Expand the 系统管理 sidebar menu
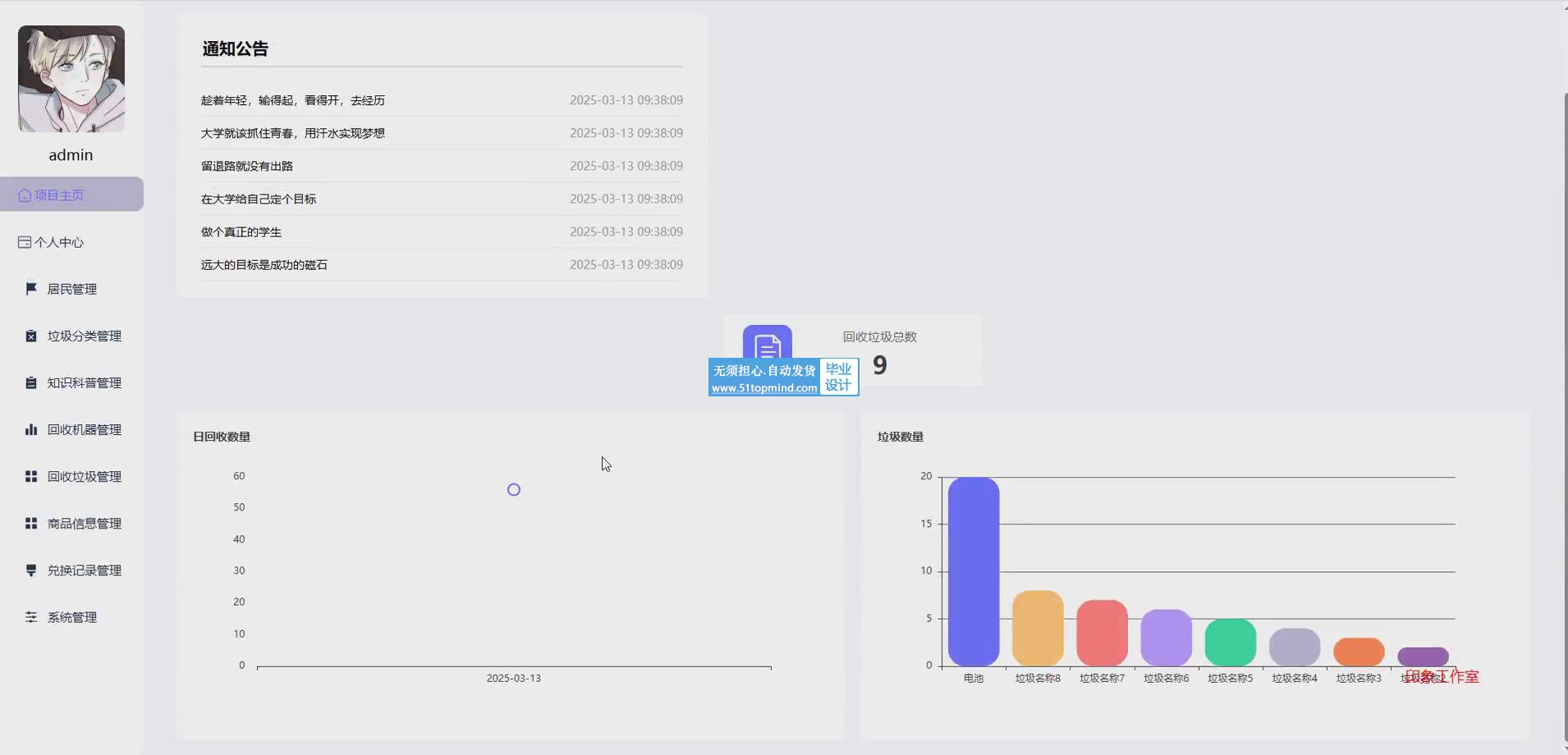Screen dimensions: 1568x755 point(72,617)
